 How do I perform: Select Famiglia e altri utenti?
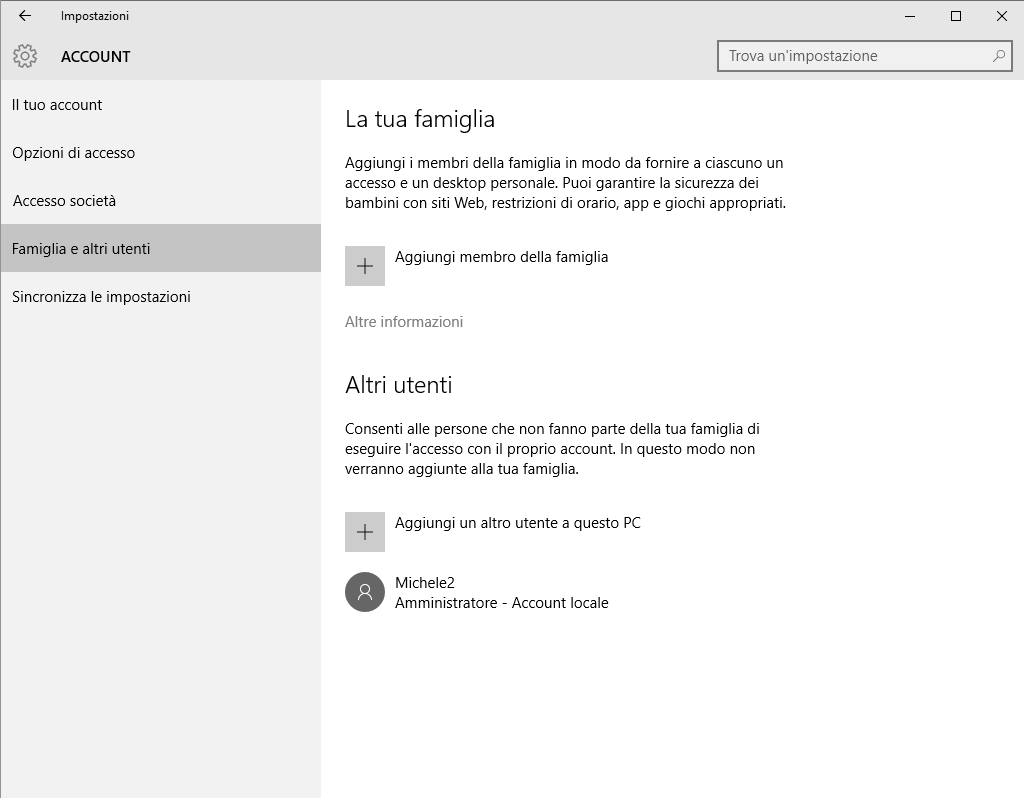[161, 248]
